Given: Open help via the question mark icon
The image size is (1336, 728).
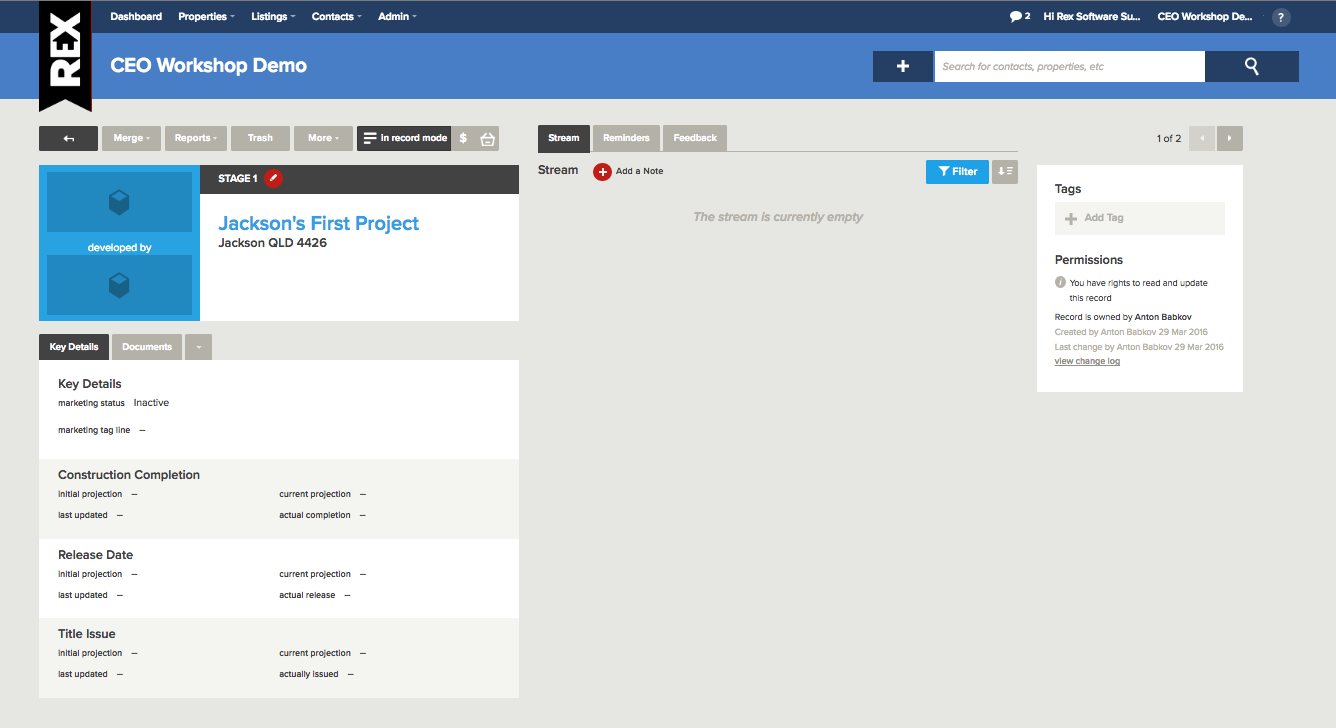Looking at the screenshot, I should coord(1280,17).
